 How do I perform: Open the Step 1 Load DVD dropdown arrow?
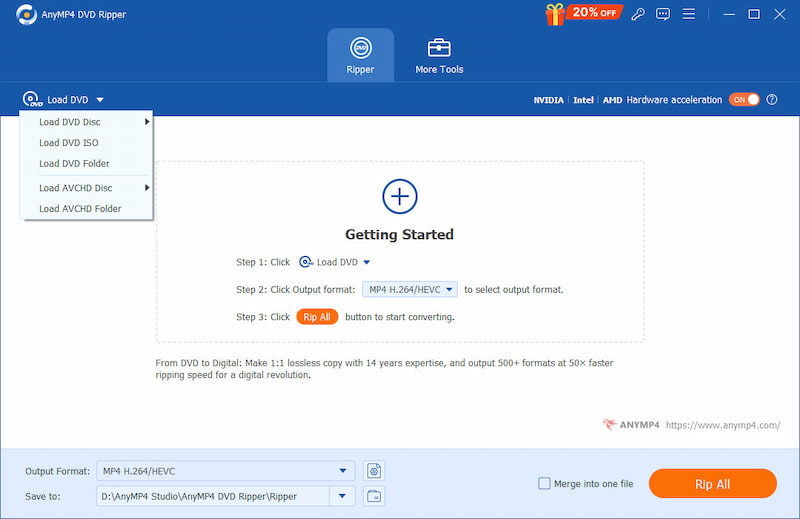(366, 262)
